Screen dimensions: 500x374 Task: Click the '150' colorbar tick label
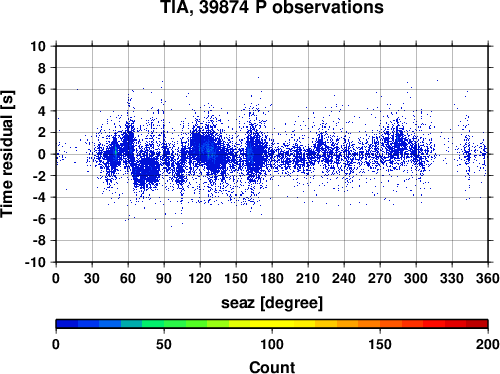(x=380, y=344)
